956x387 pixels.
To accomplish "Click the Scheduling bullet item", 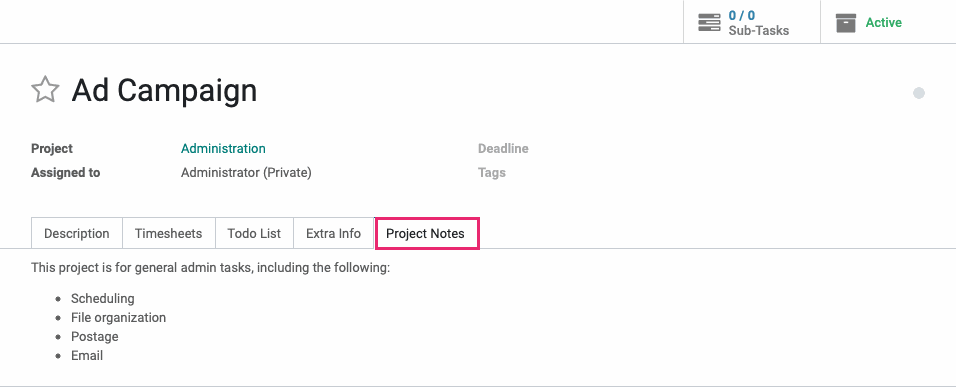I will pyautogui.click(x=102, y=299).
